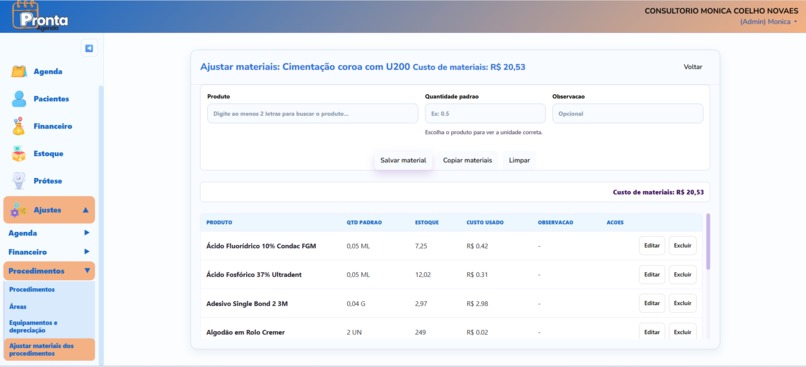Screen dimensions: 806x367
Task: Open the Financeiro main menu item
Action: (52, 126)
